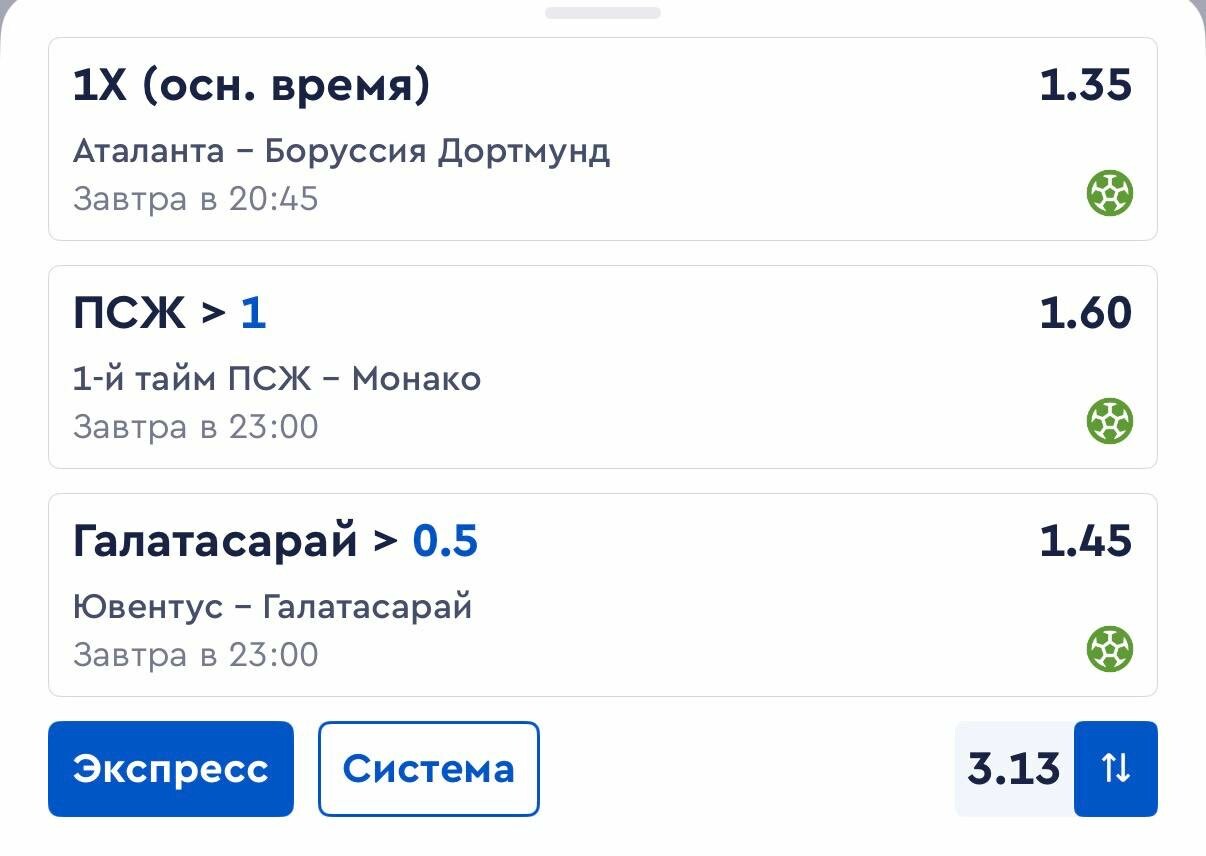Screen dimensions: 1206x856
Task: Open the Ювентус – Галатасарай match
Action: (x=272, y=607)
